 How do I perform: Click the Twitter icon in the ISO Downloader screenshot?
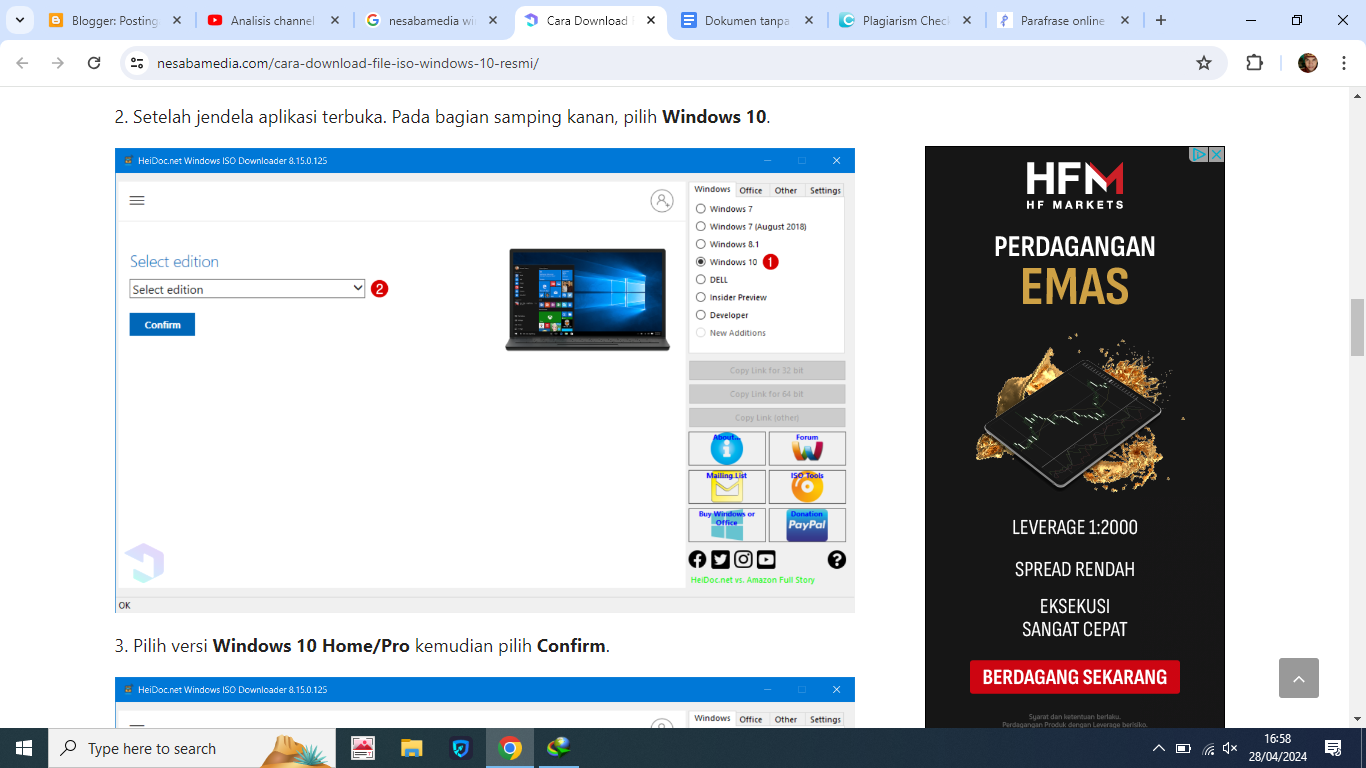(720, 560)
